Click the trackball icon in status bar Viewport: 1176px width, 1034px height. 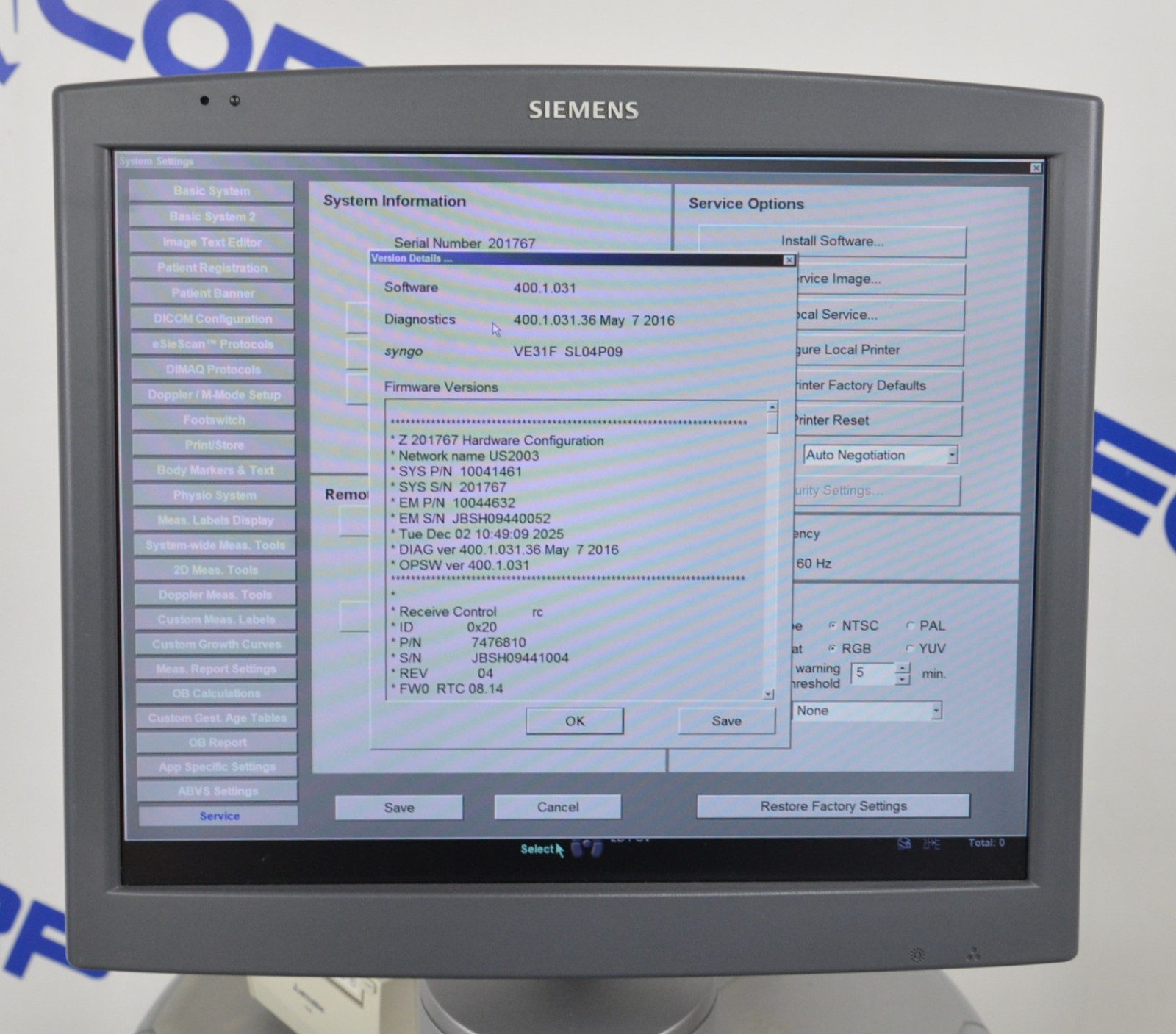[587, 848]
